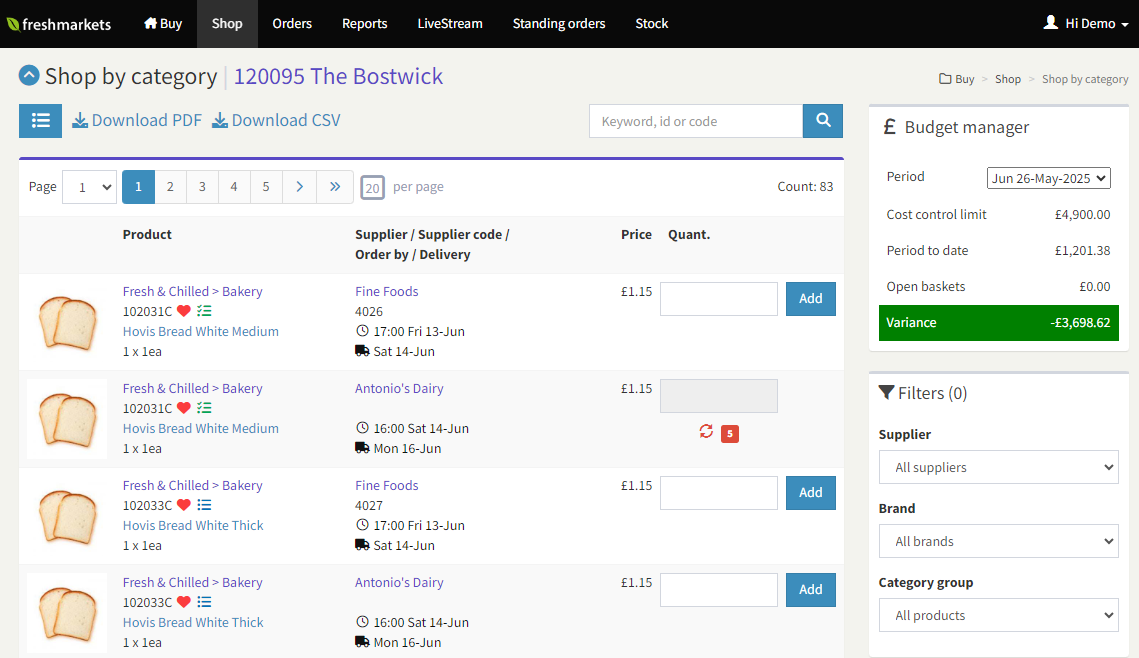
Task: Click the search magnifier button
Action: click(823, 121)
